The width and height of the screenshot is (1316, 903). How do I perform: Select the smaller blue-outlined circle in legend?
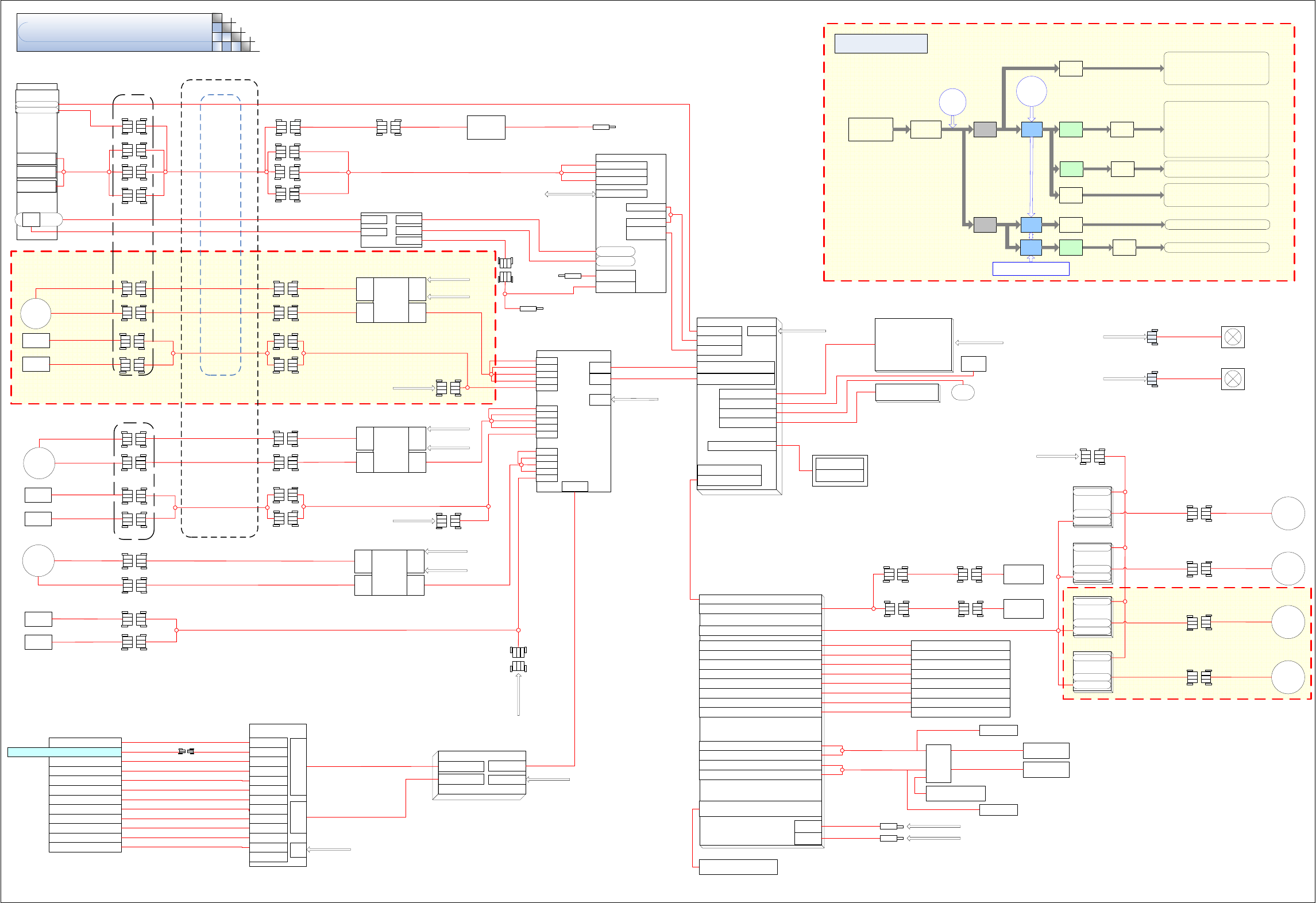click(x=952, y=102)
